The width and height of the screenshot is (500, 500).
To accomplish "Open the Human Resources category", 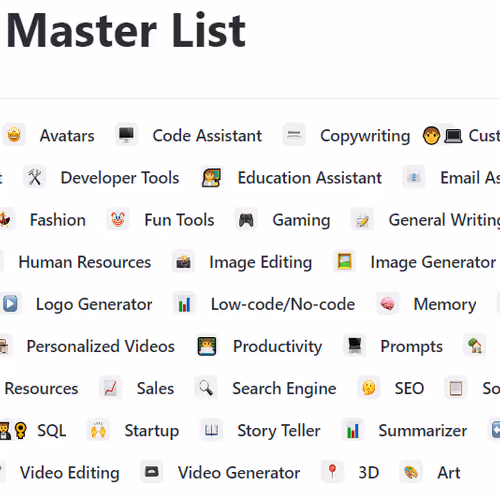I will pos(85,262).
